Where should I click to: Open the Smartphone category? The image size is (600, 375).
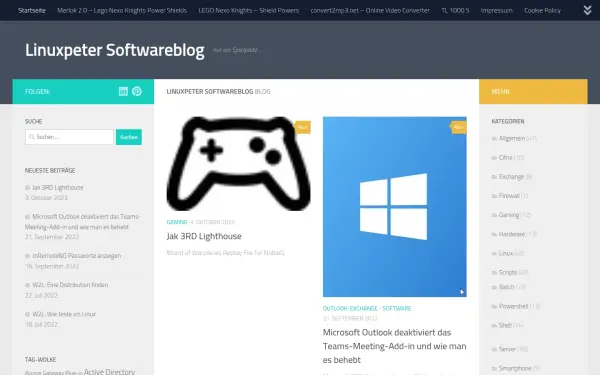(x=515, y=368)
